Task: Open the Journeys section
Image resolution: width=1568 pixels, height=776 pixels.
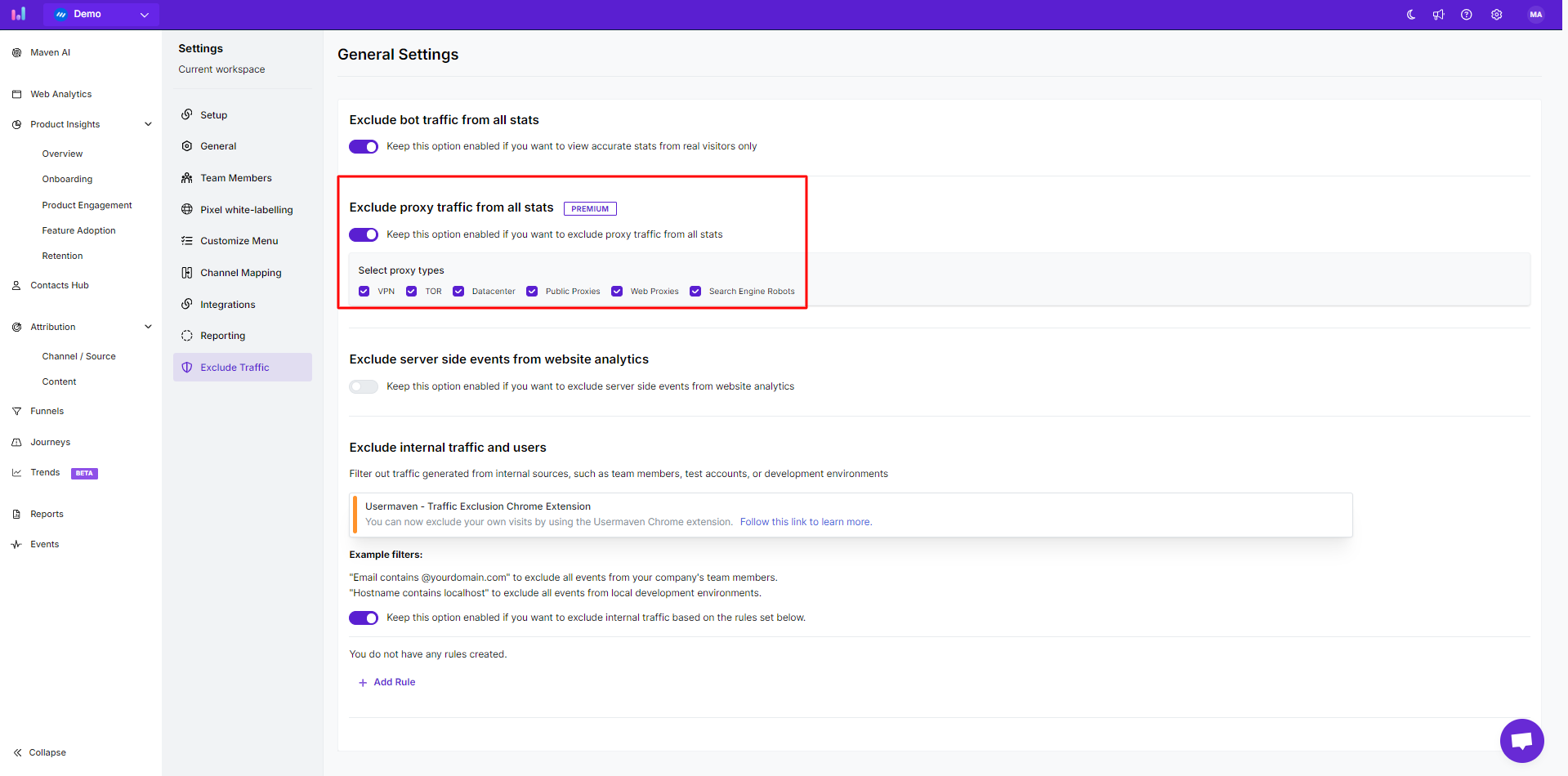Action: (51, 441)
